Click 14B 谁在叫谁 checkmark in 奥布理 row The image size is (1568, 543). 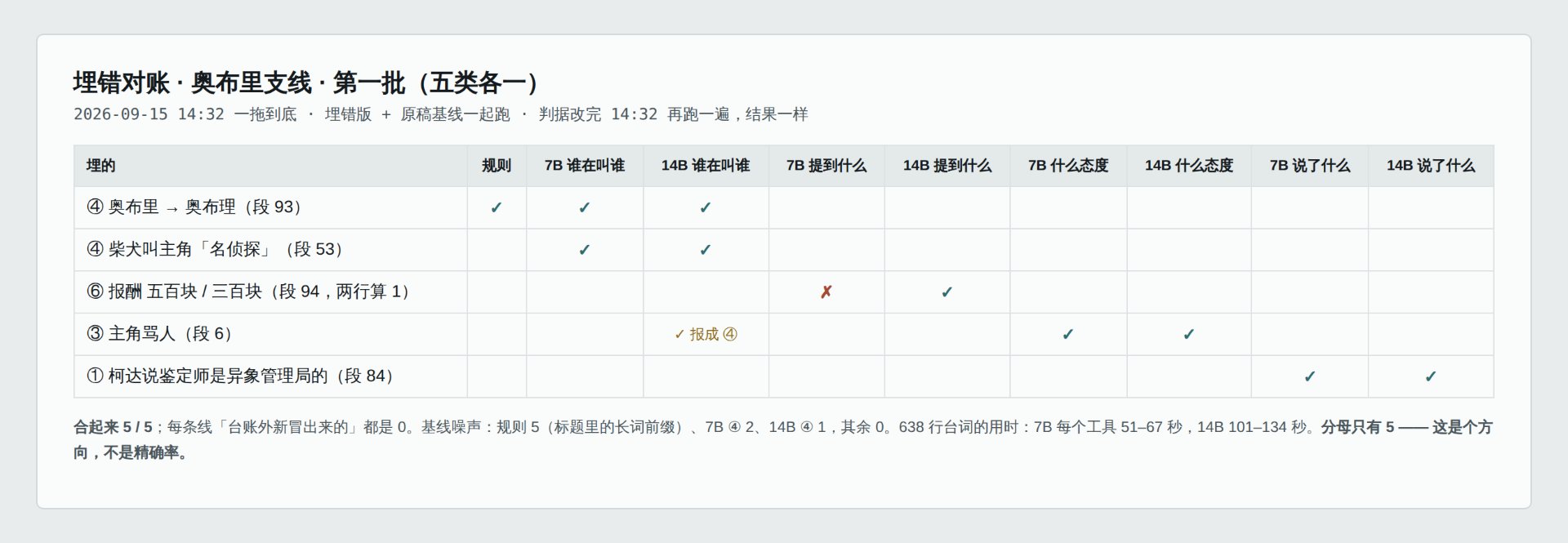706,208
